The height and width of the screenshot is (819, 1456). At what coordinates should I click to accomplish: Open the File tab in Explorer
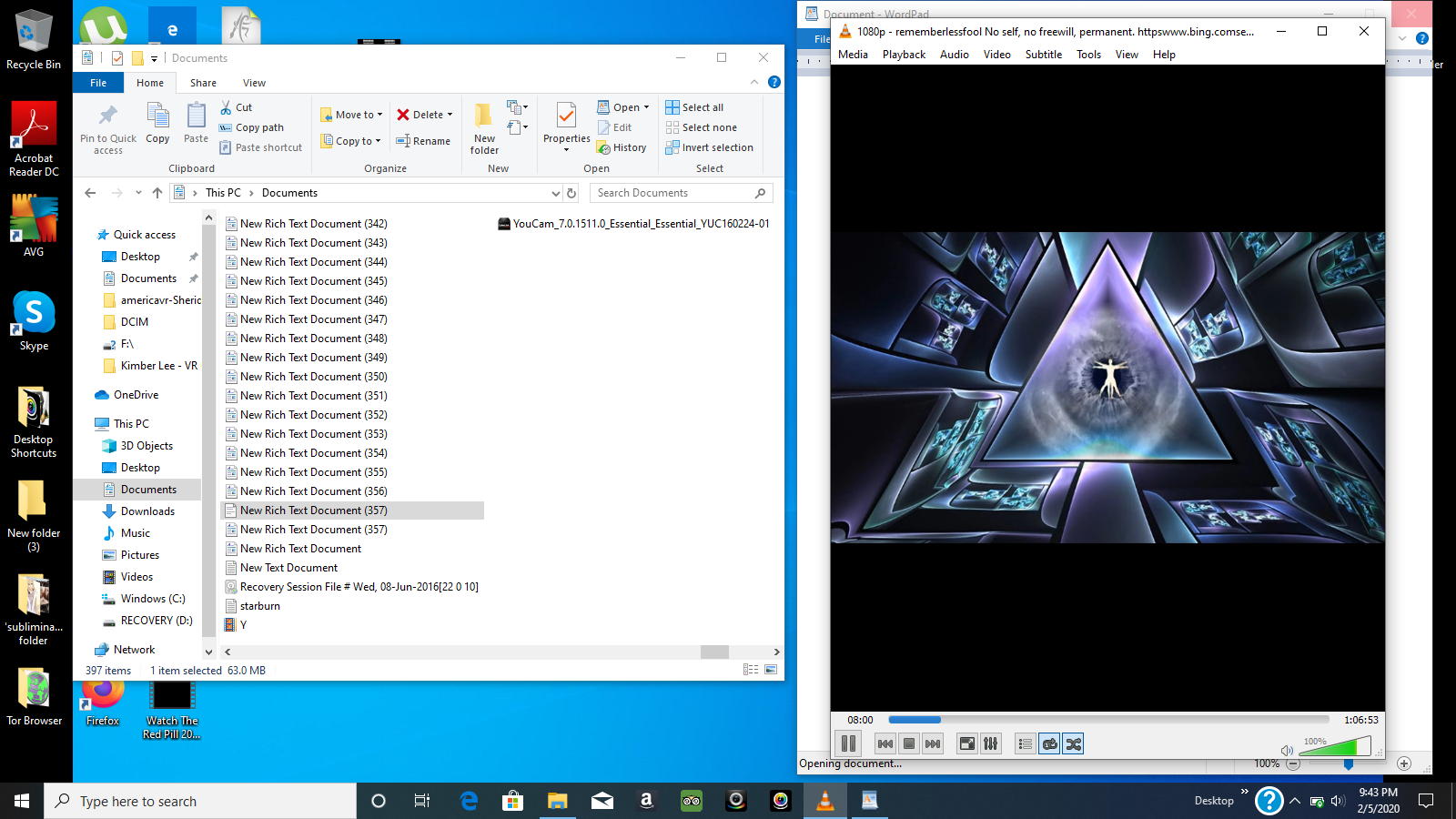coord(98,83)
